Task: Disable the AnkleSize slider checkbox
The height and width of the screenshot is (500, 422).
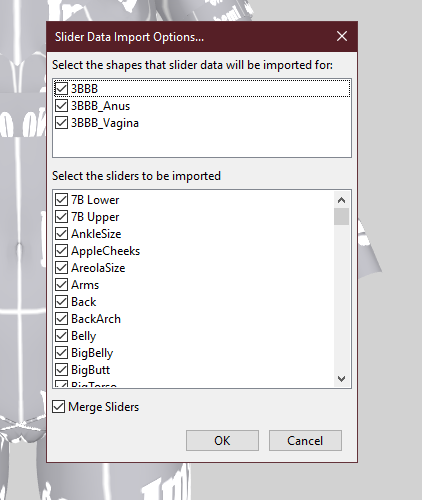Action: tap(61, 234)
